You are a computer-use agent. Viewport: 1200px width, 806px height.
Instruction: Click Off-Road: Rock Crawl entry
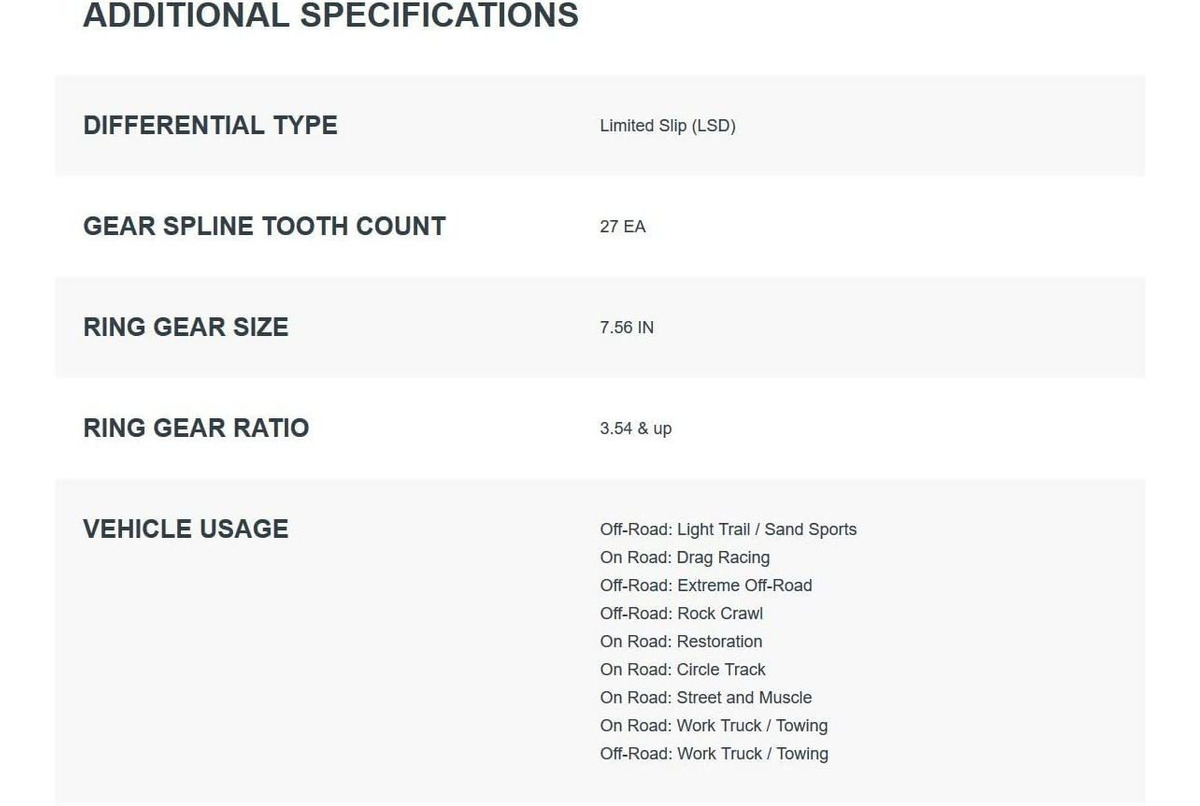click(681, 614)
